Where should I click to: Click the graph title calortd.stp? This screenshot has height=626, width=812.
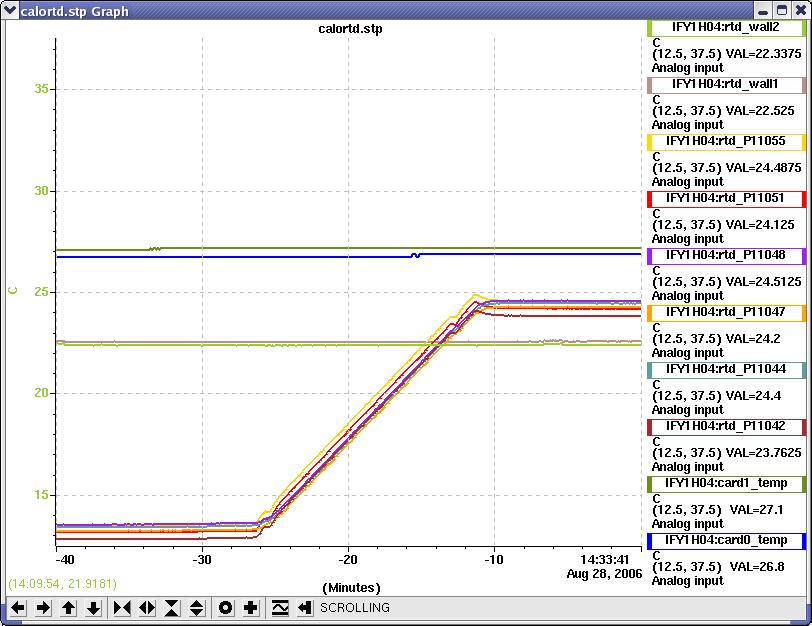pos(350,29)
